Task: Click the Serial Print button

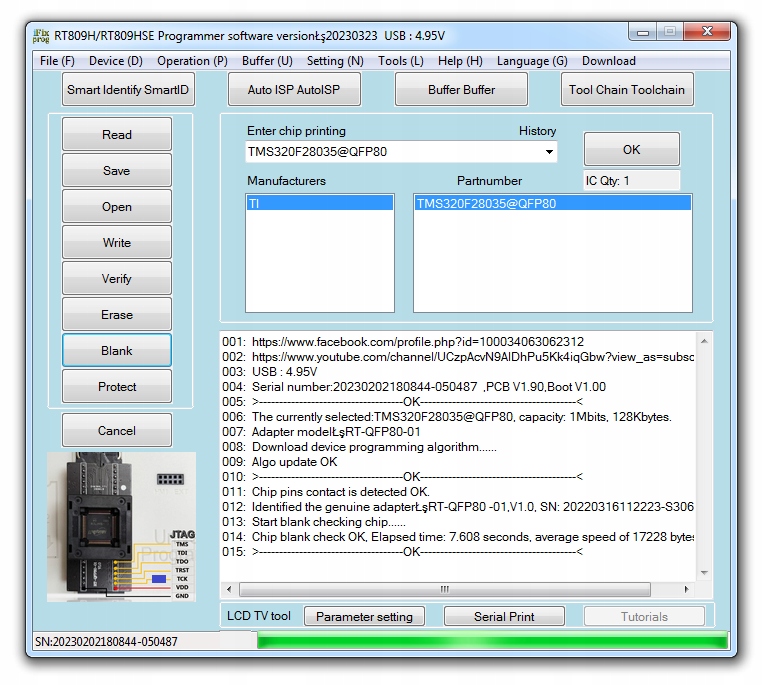Action: [x=504, y=617]
